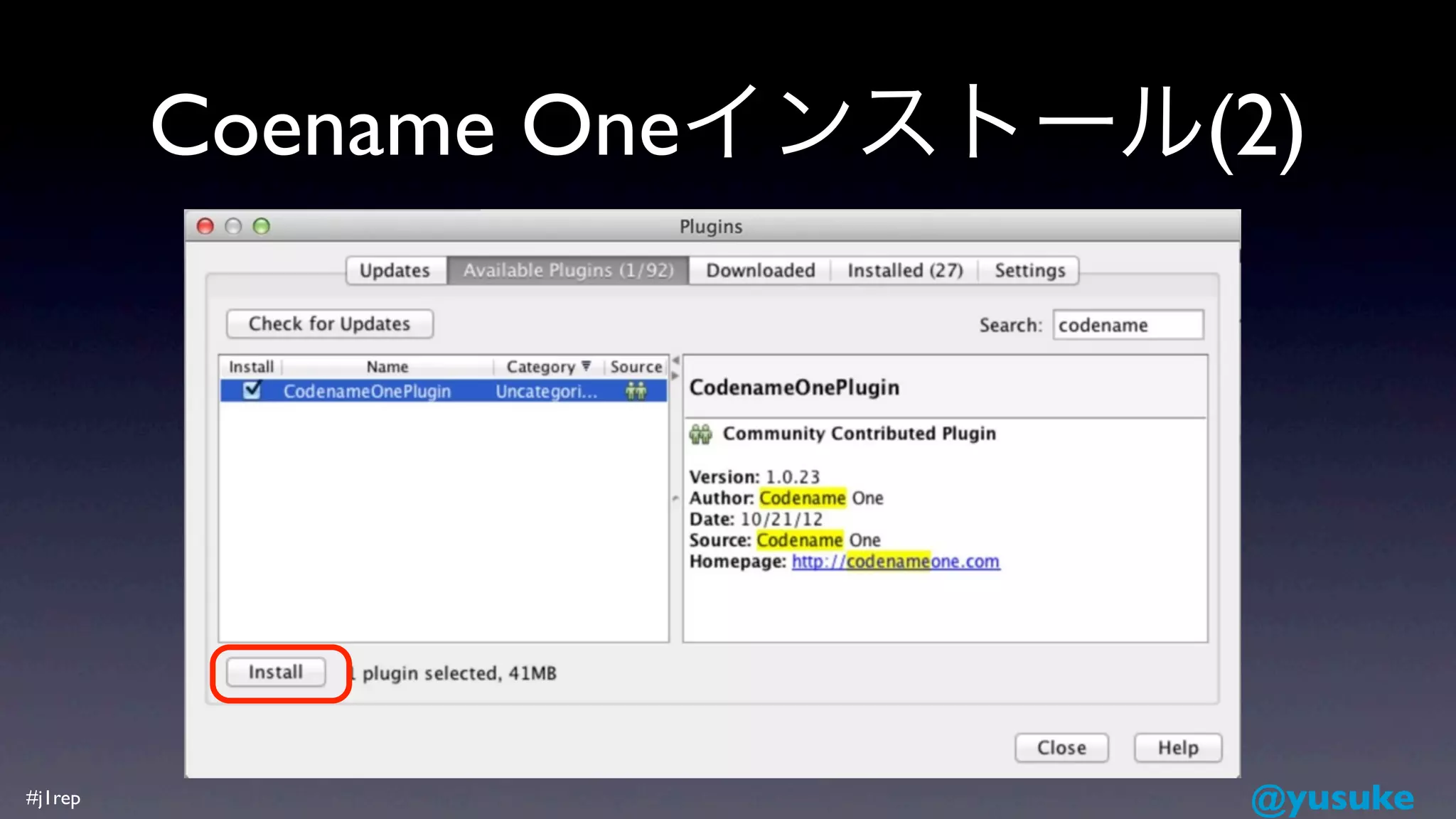Click the Category column sort arrow
Image resolution: width=1456 pixels, height=819 pixels.
click(x=586, y=366)
